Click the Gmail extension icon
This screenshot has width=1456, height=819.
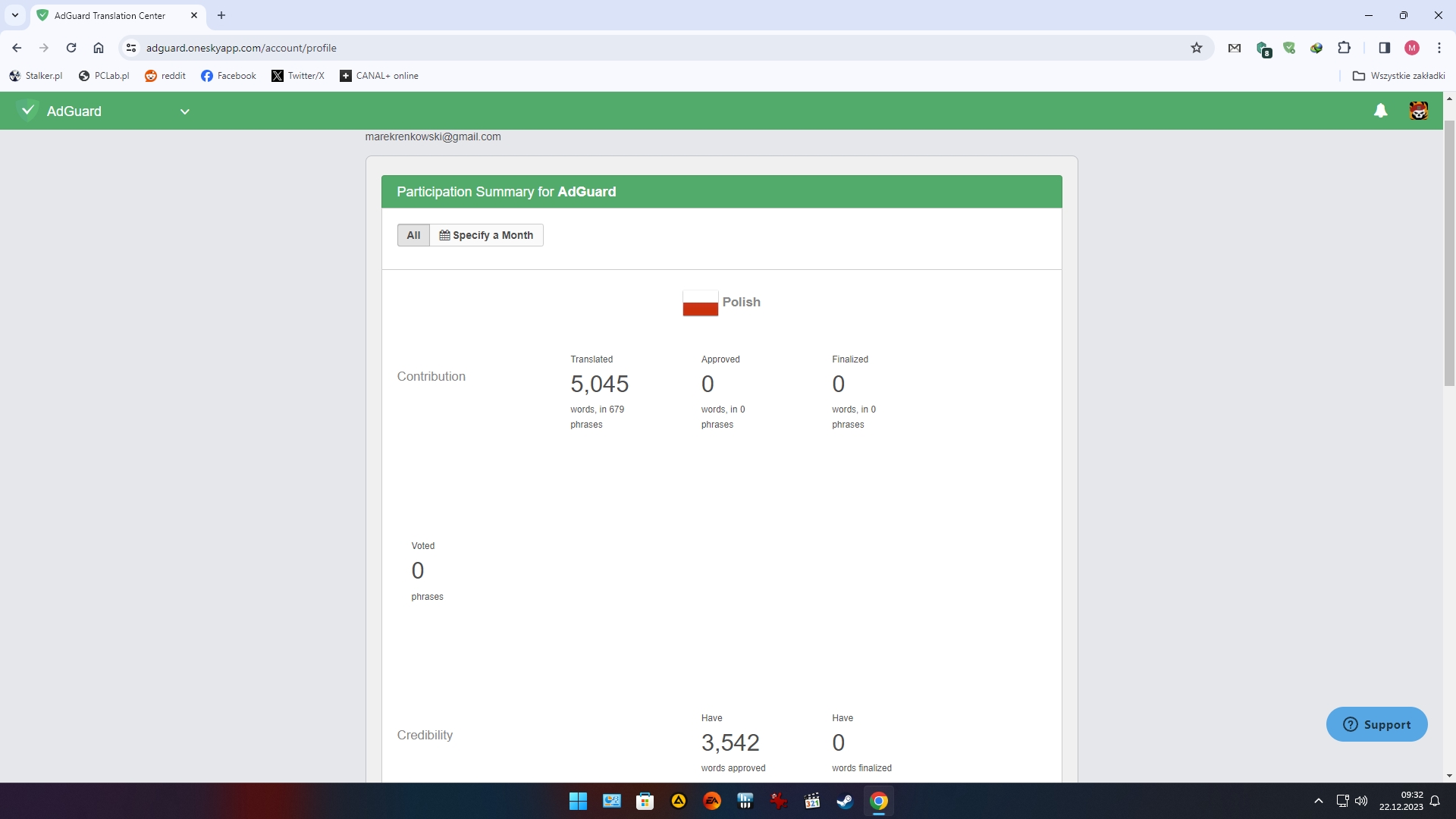pyautogui.click(x=1235, y=48)
